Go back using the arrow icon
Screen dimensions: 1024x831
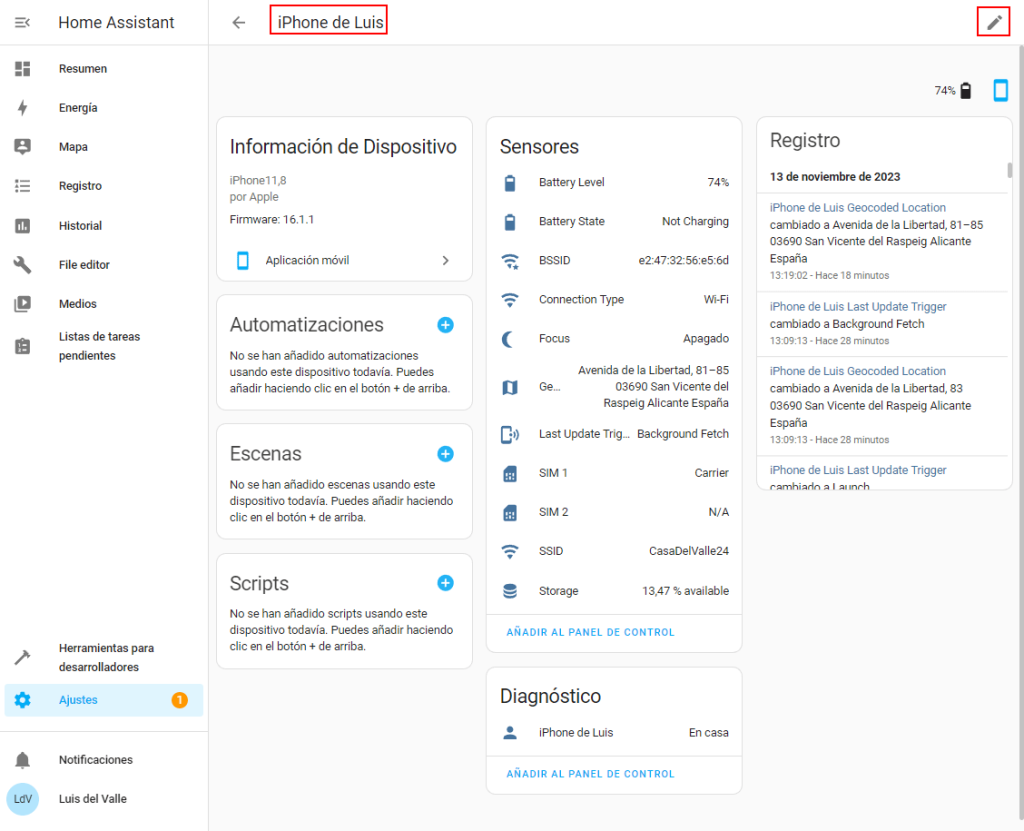pos(238,23)
